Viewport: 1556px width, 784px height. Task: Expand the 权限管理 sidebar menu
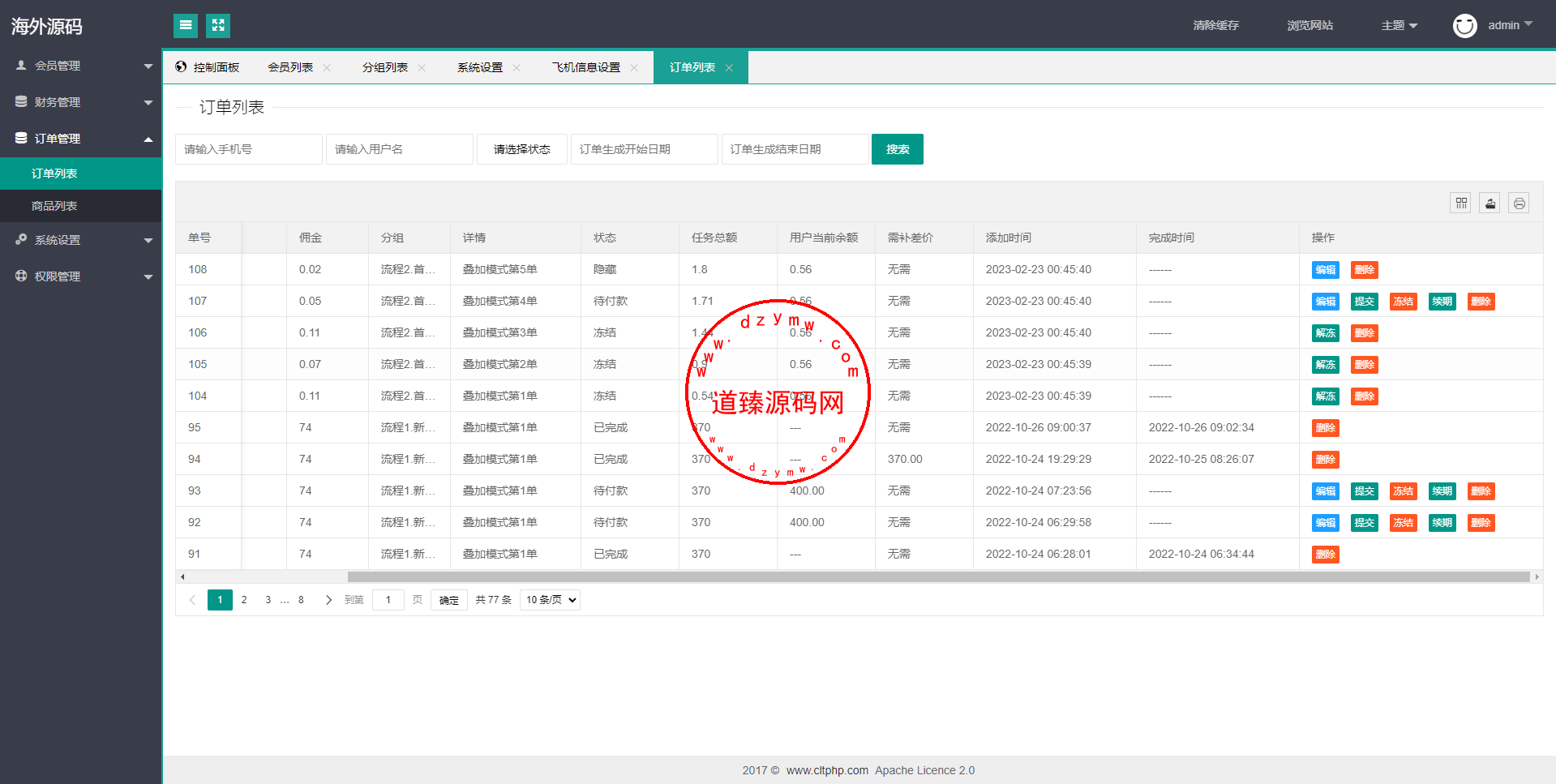click(x=81, y=276)
